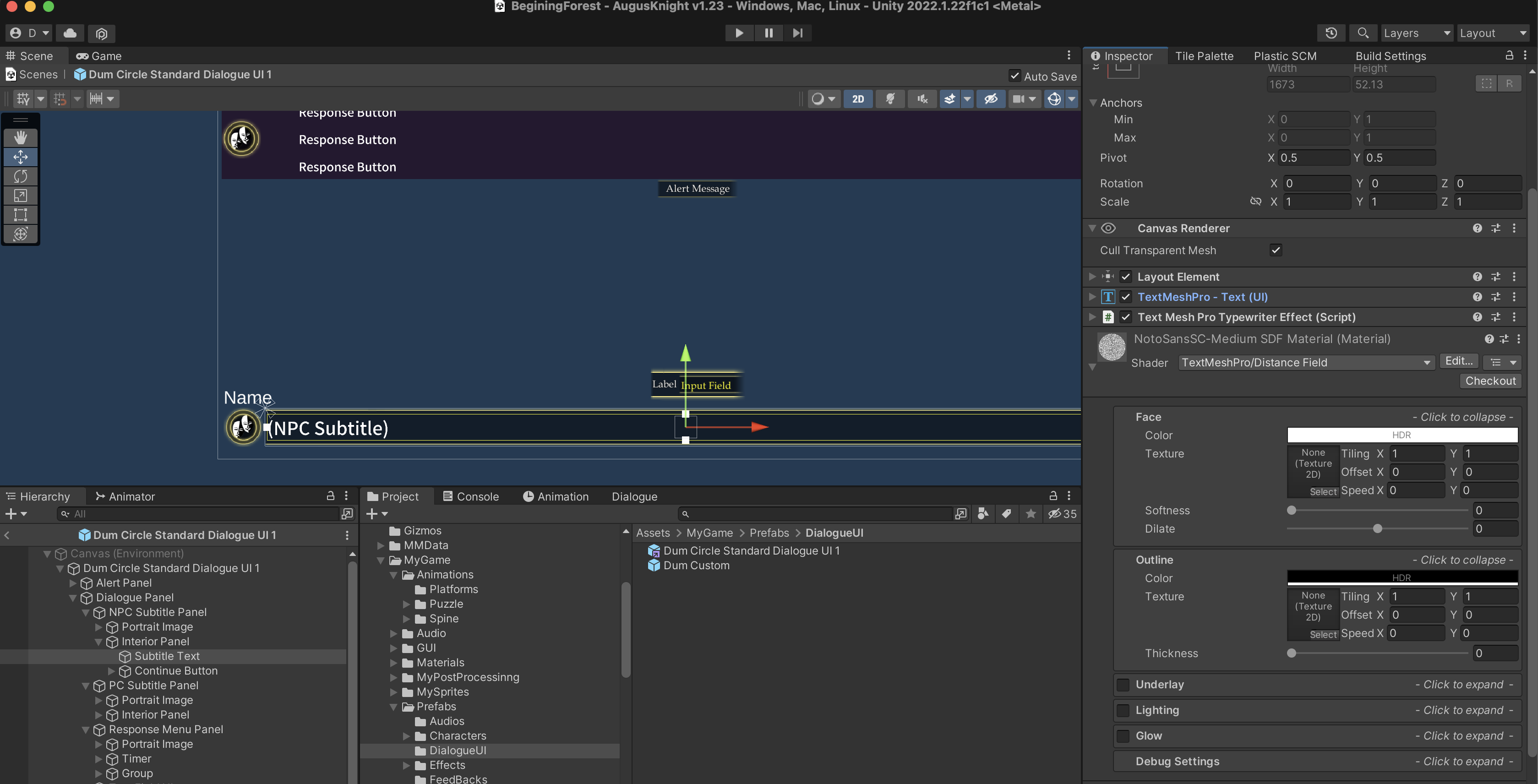Open the Shader dropdown
1538x784 pixels.
point(1306,362)
